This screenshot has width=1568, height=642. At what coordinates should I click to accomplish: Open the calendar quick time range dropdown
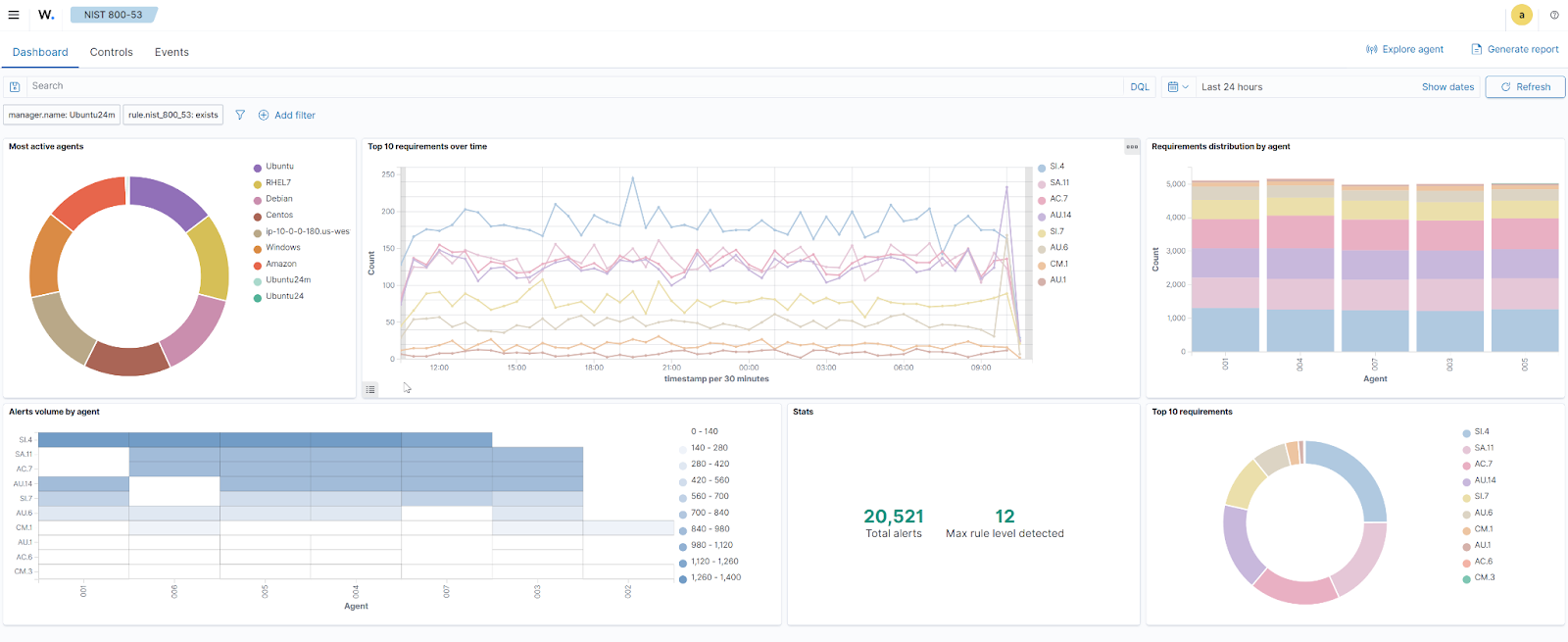tap(1177, 87)
